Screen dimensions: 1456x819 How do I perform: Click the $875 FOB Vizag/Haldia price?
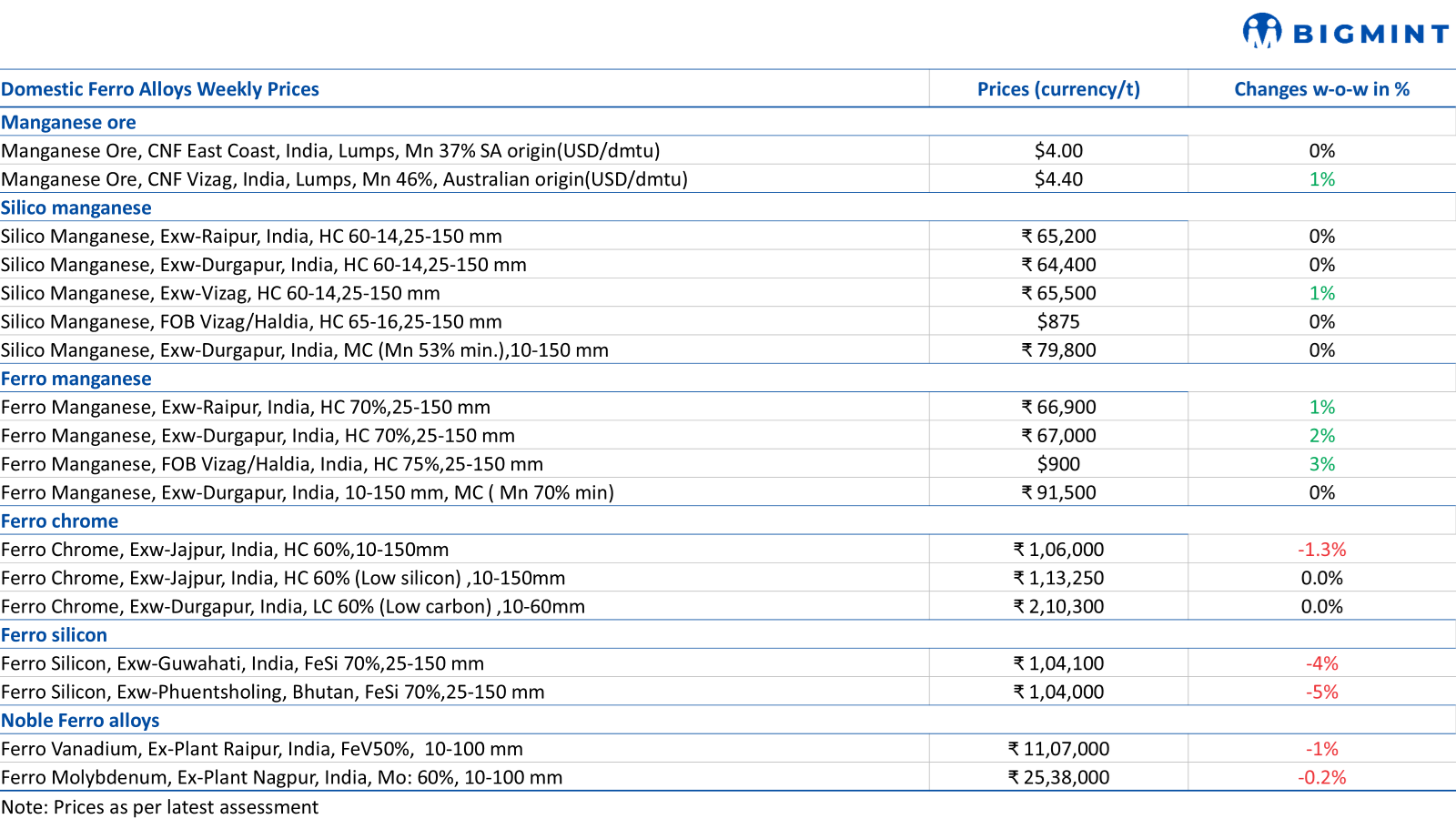pyautogui.click(x=1058, y=322)
